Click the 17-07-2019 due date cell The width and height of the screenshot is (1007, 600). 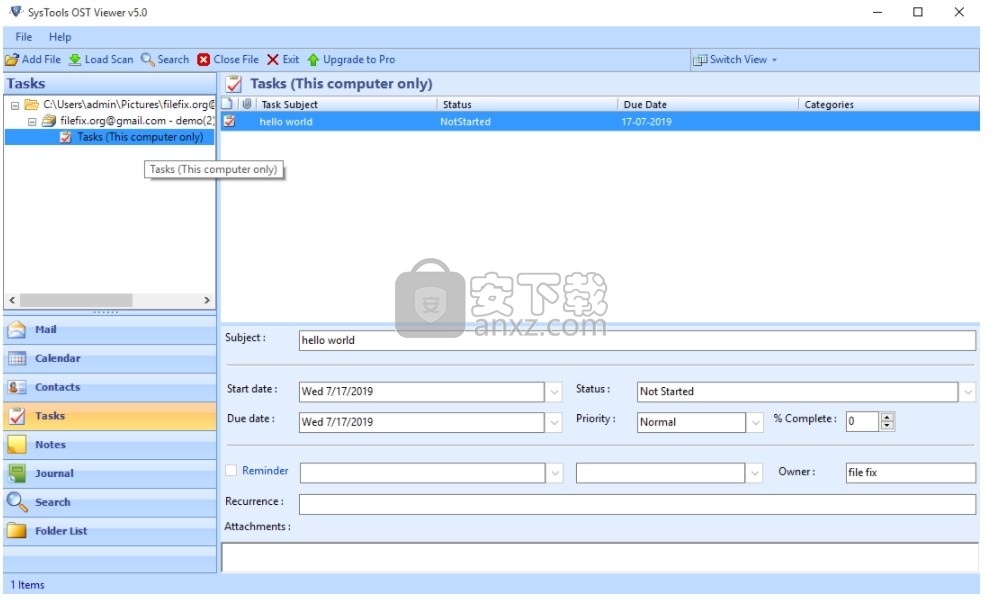(x=647, y=122)
